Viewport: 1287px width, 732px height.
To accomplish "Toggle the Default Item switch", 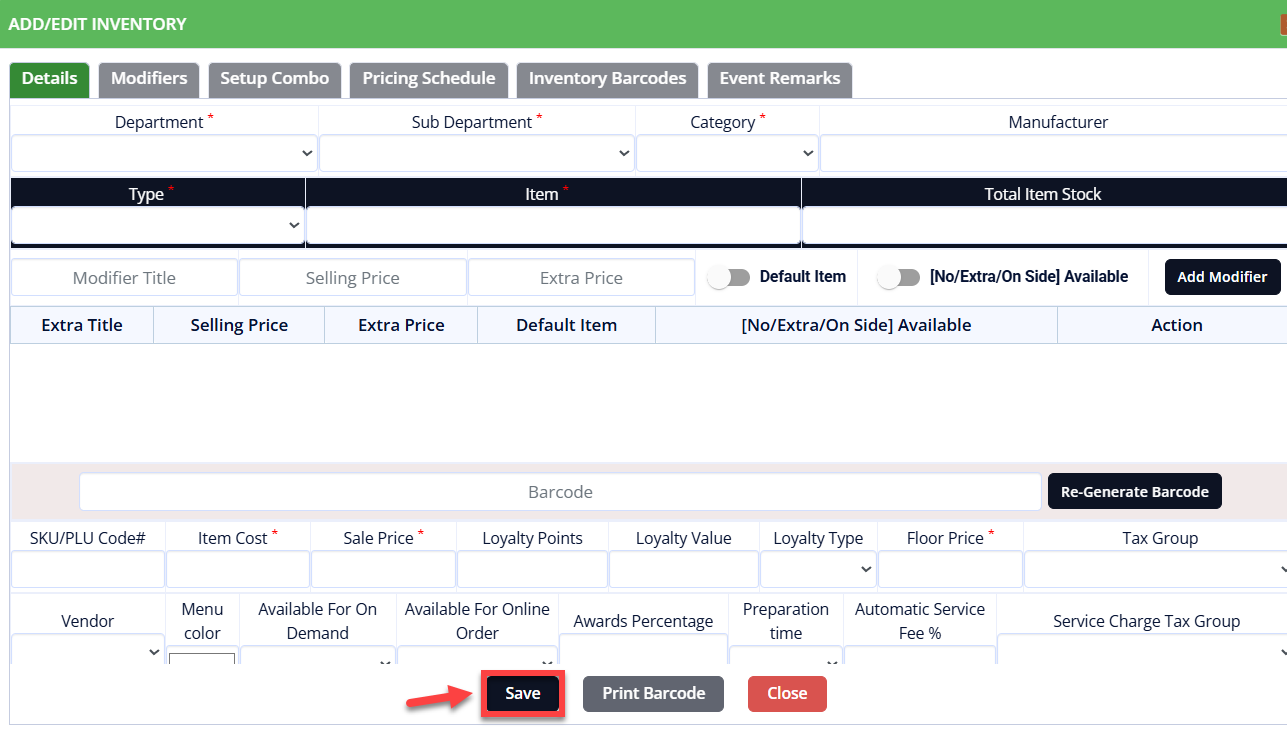I will 729,278.
